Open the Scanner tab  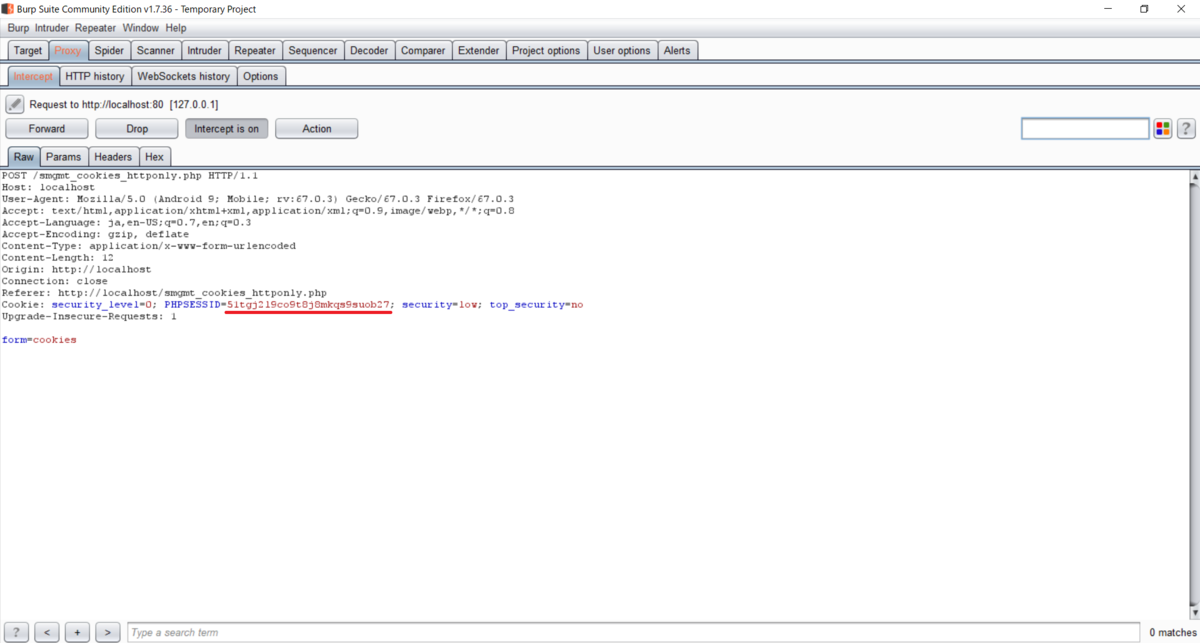pyautogui.click(x=156, y=50)
